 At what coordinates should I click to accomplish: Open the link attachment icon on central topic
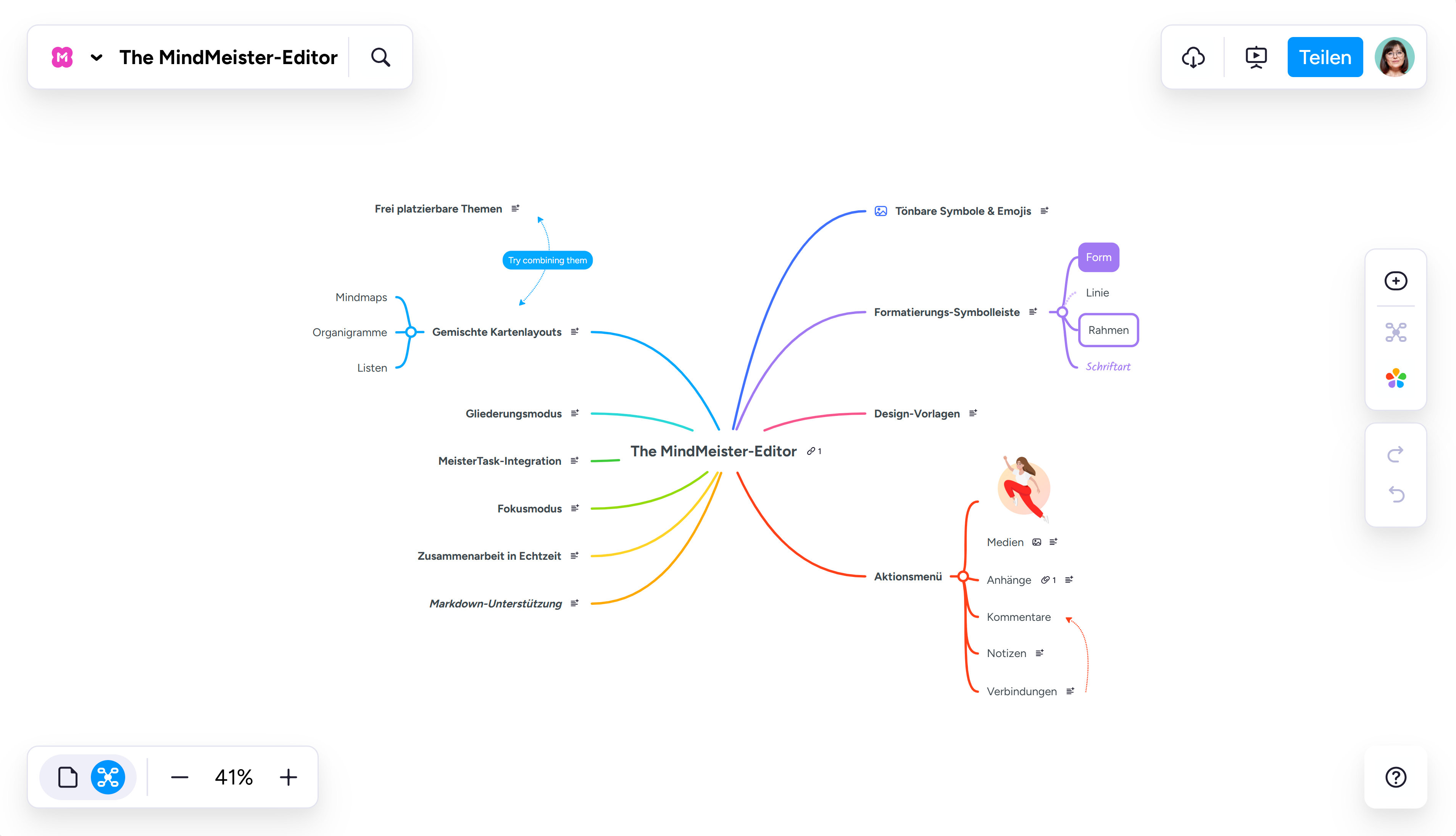pyautogui.click(x=814, y=451)
